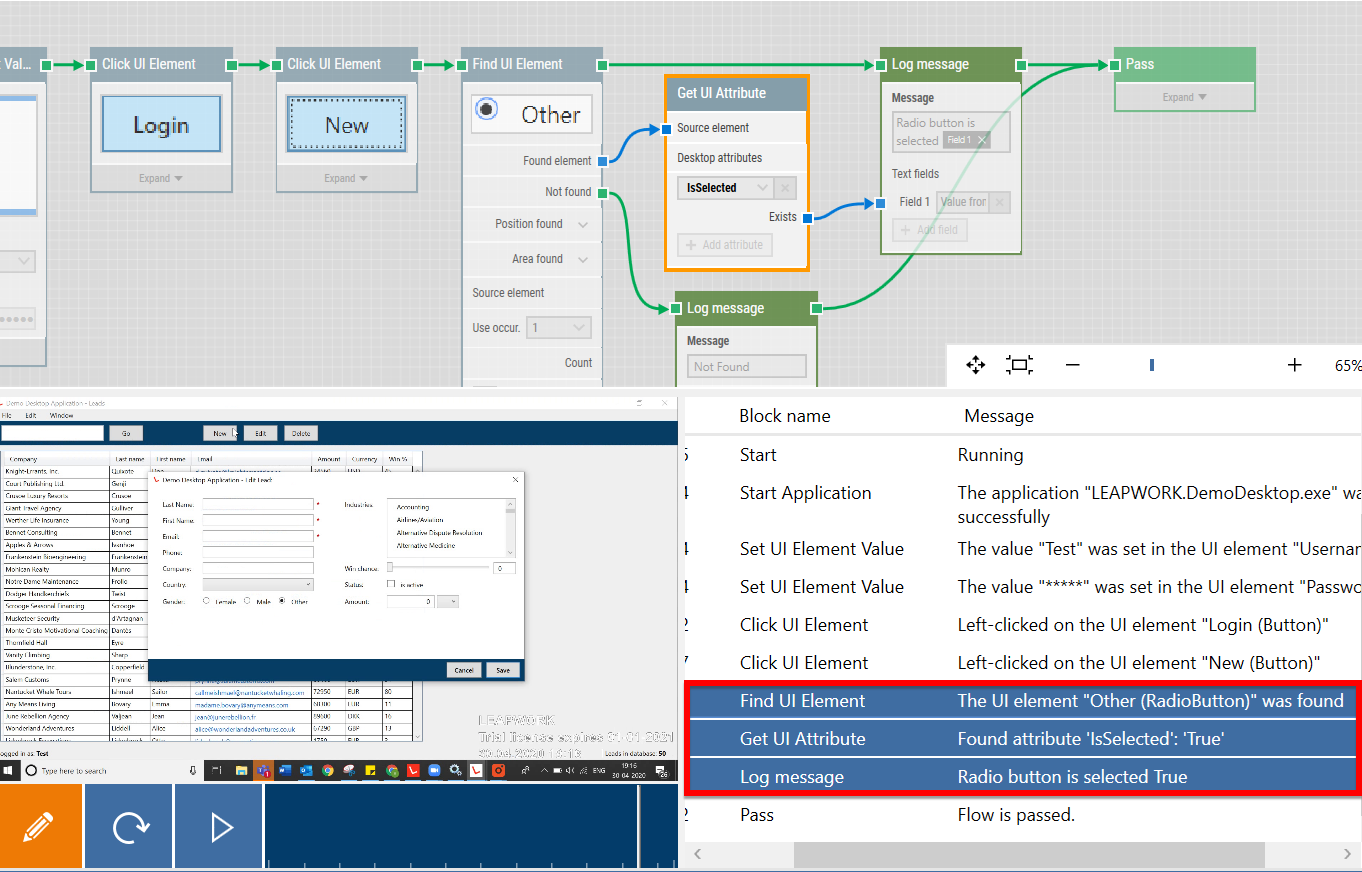Expand the 'Position found' chevron
1362x872 pixels.
(x=583, y=224)
